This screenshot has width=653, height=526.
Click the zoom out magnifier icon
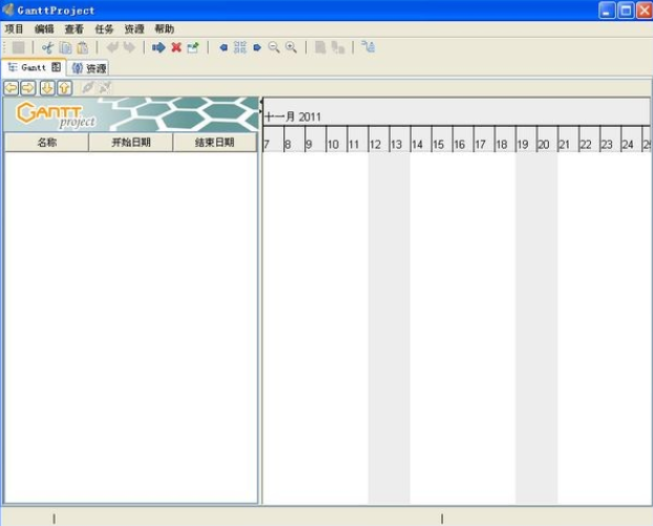[273, 47]
